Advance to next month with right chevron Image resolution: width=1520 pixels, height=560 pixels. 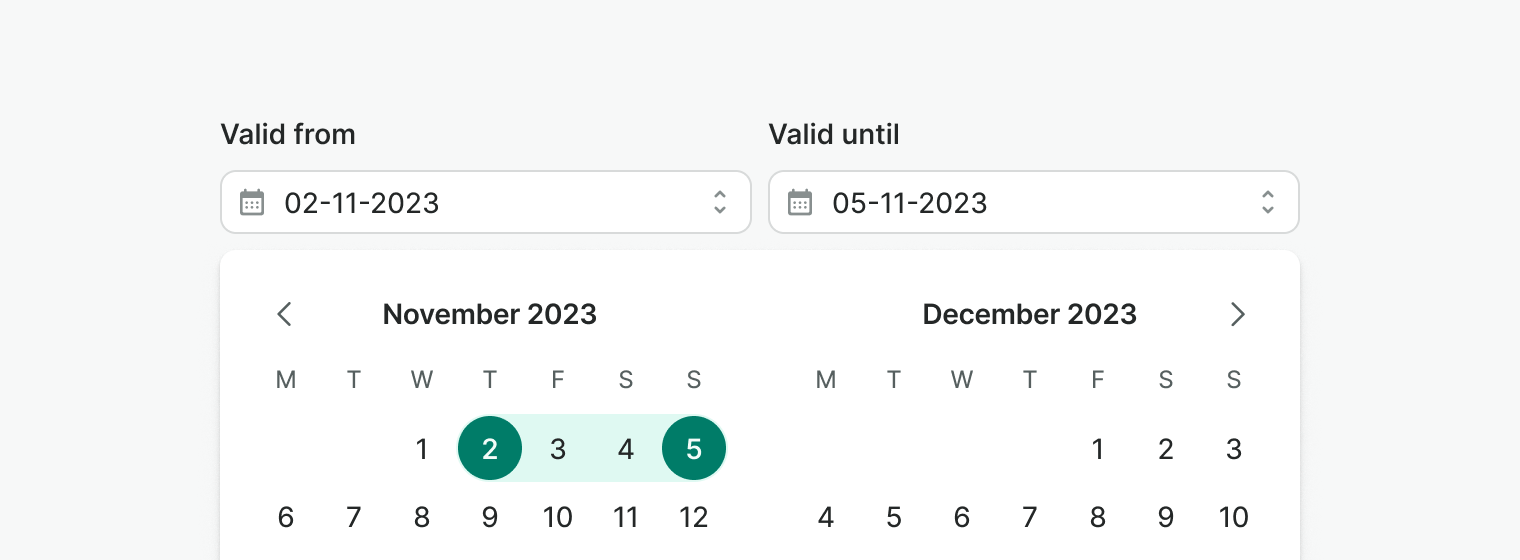1237,314
